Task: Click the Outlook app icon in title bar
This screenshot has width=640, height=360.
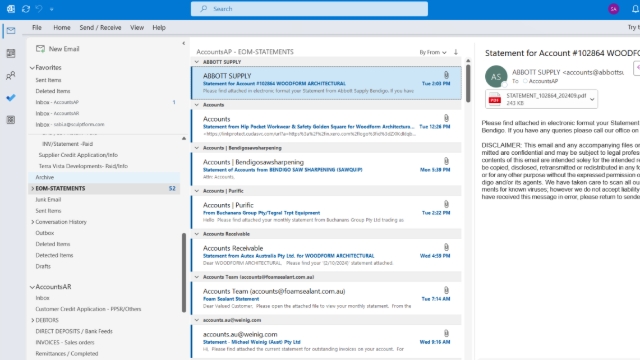Action: [11, 9]
